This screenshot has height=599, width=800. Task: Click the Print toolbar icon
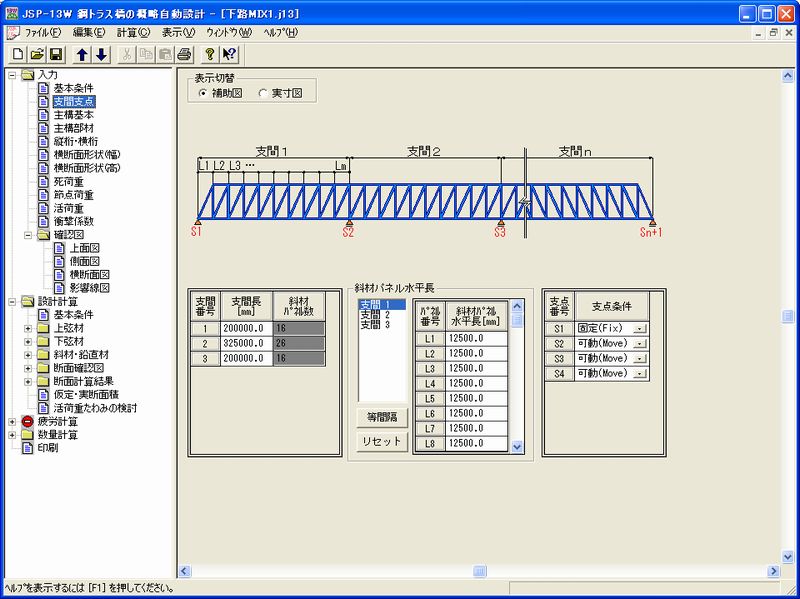click(183, 54)
